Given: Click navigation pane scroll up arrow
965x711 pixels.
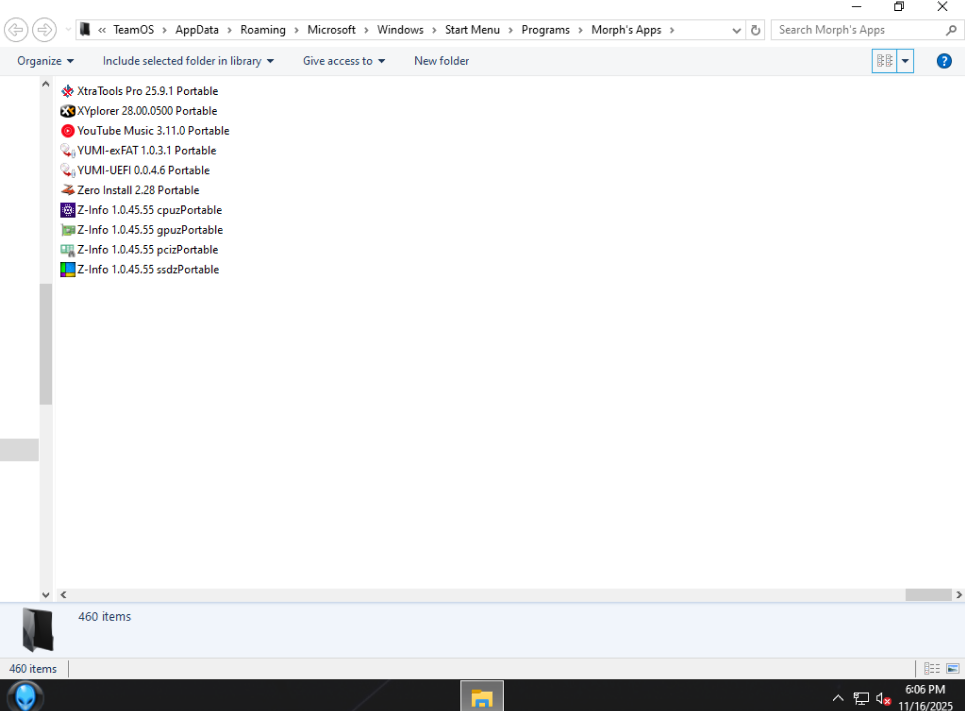Looking at the screenshot, I should (x=46, y=84).
